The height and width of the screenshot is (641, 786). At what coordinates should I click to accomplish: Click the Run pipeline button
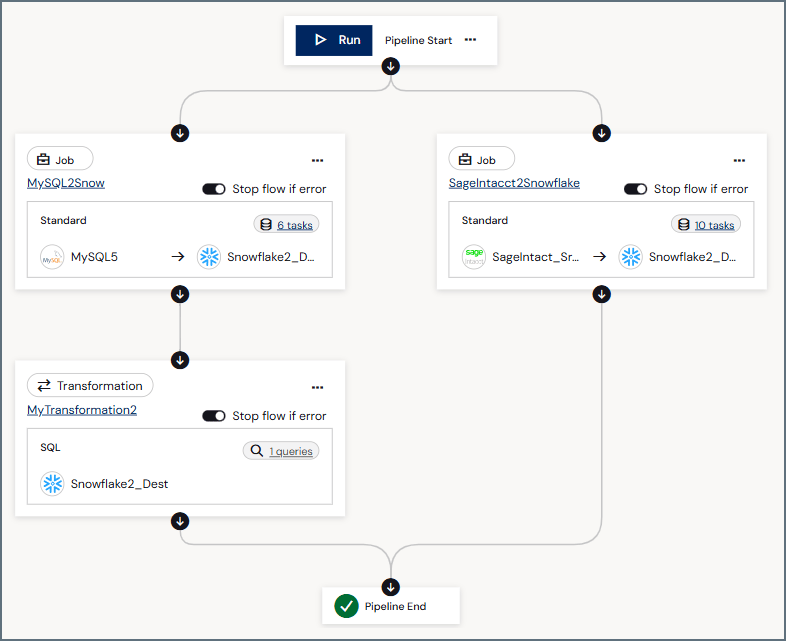(334, 40)
